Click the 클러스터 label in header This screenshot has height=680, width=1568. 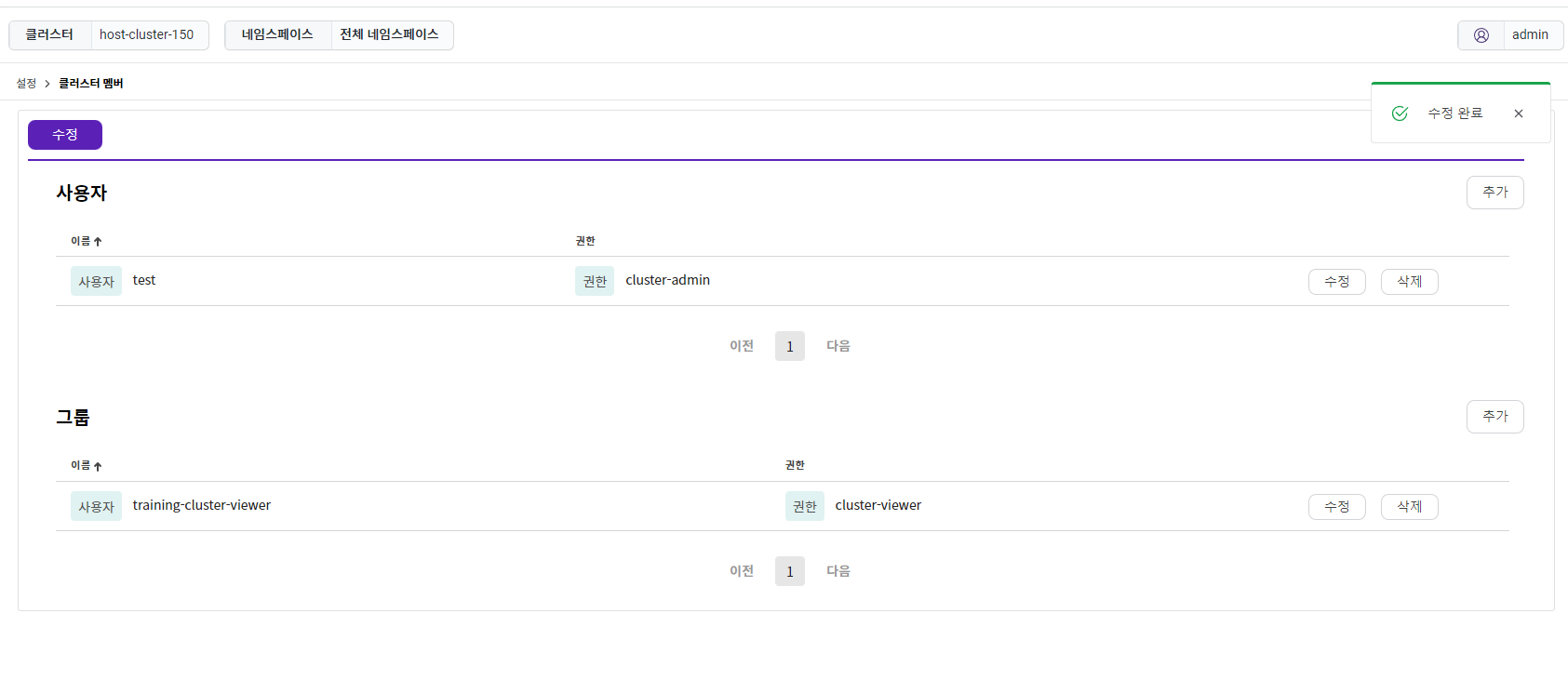49,35
